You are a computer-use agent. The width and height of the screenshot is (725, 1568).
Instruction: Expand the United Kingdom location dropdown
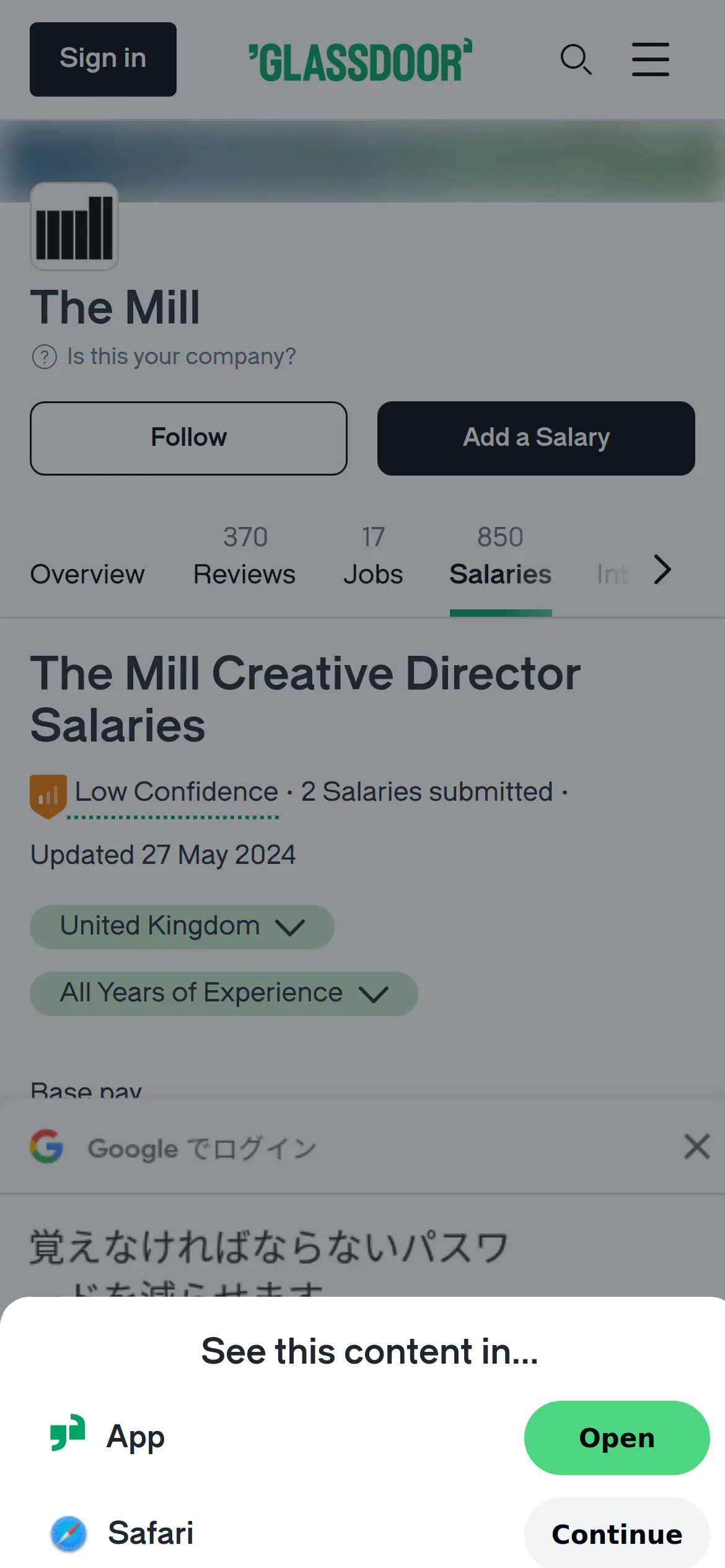coord(182,926)
